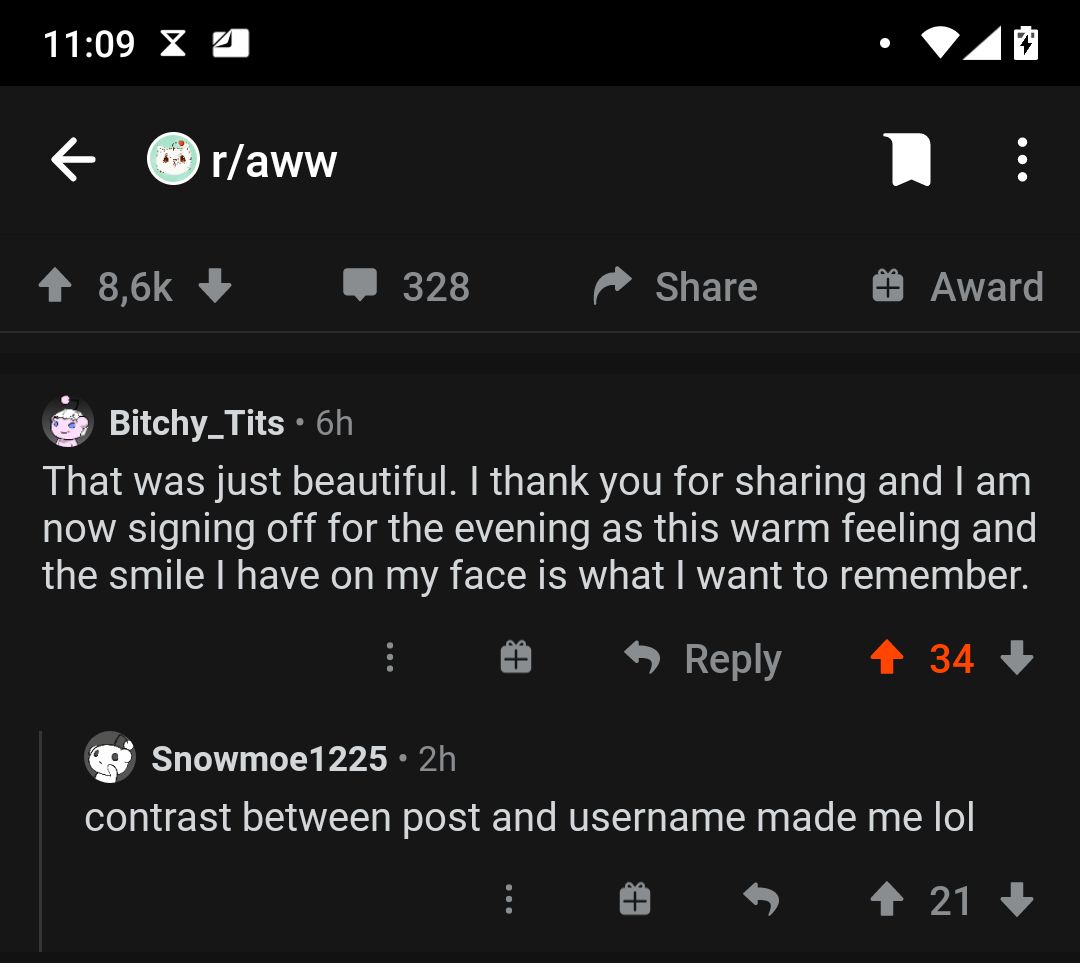Toggle the bookmark save icon
Viewport: 1080px width, 963px height.
click(x=907, y=160)
